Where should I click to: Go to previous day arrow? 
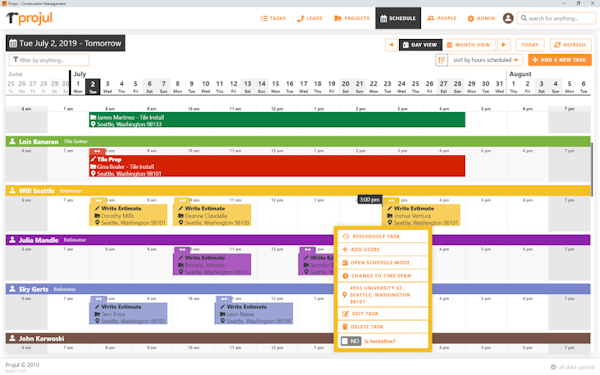pos(391,45)
